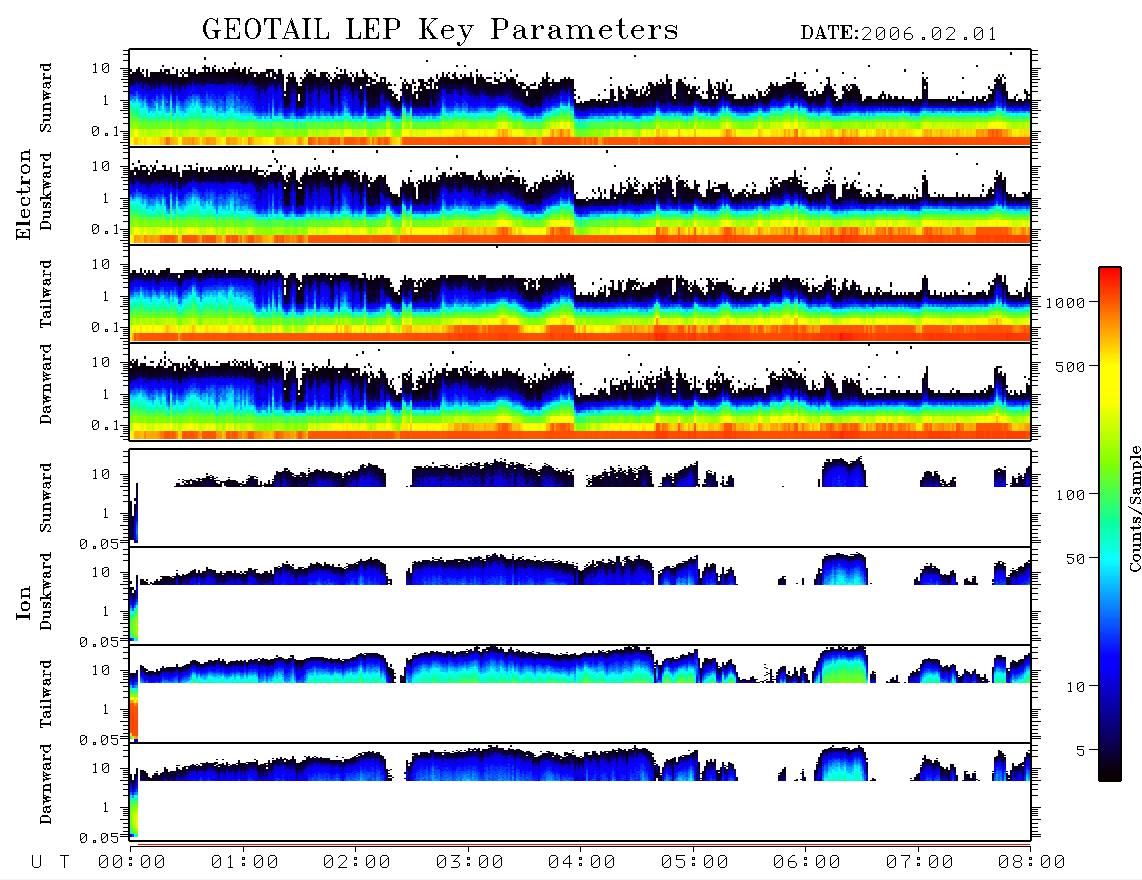Select the "02:00" time tick label
Image resolution: width=1142 pixels, height=880 pixels.
pos(357,863)
